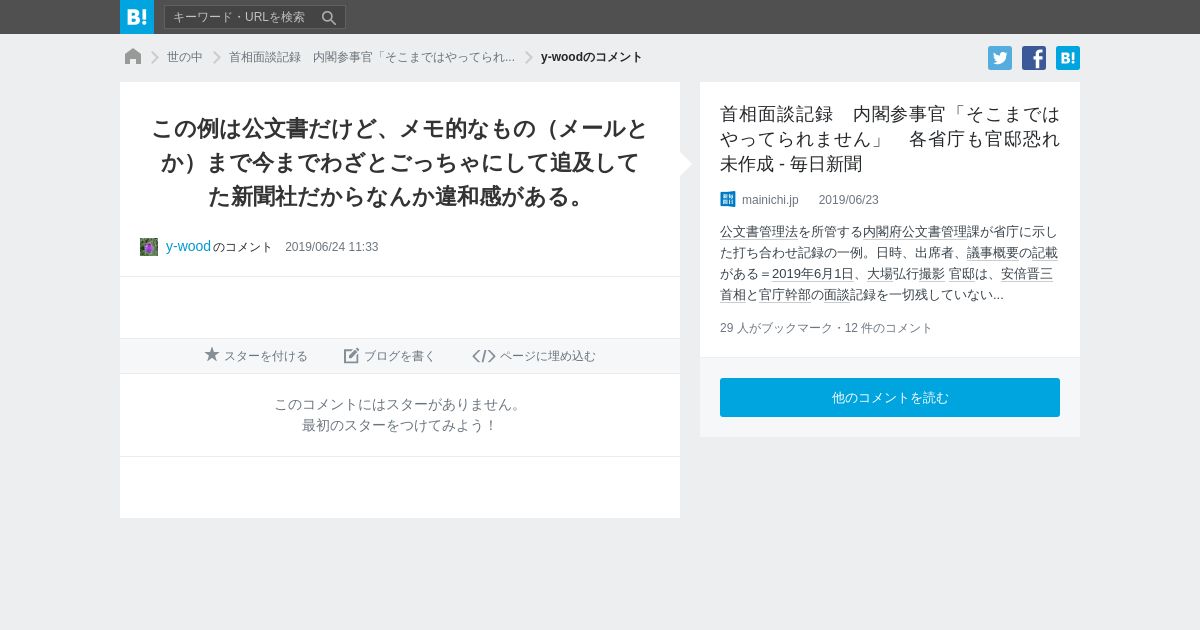Go to home via house icon
Image resolution: width=1200 pixels, height=630 pixels.
pos(133,57)
